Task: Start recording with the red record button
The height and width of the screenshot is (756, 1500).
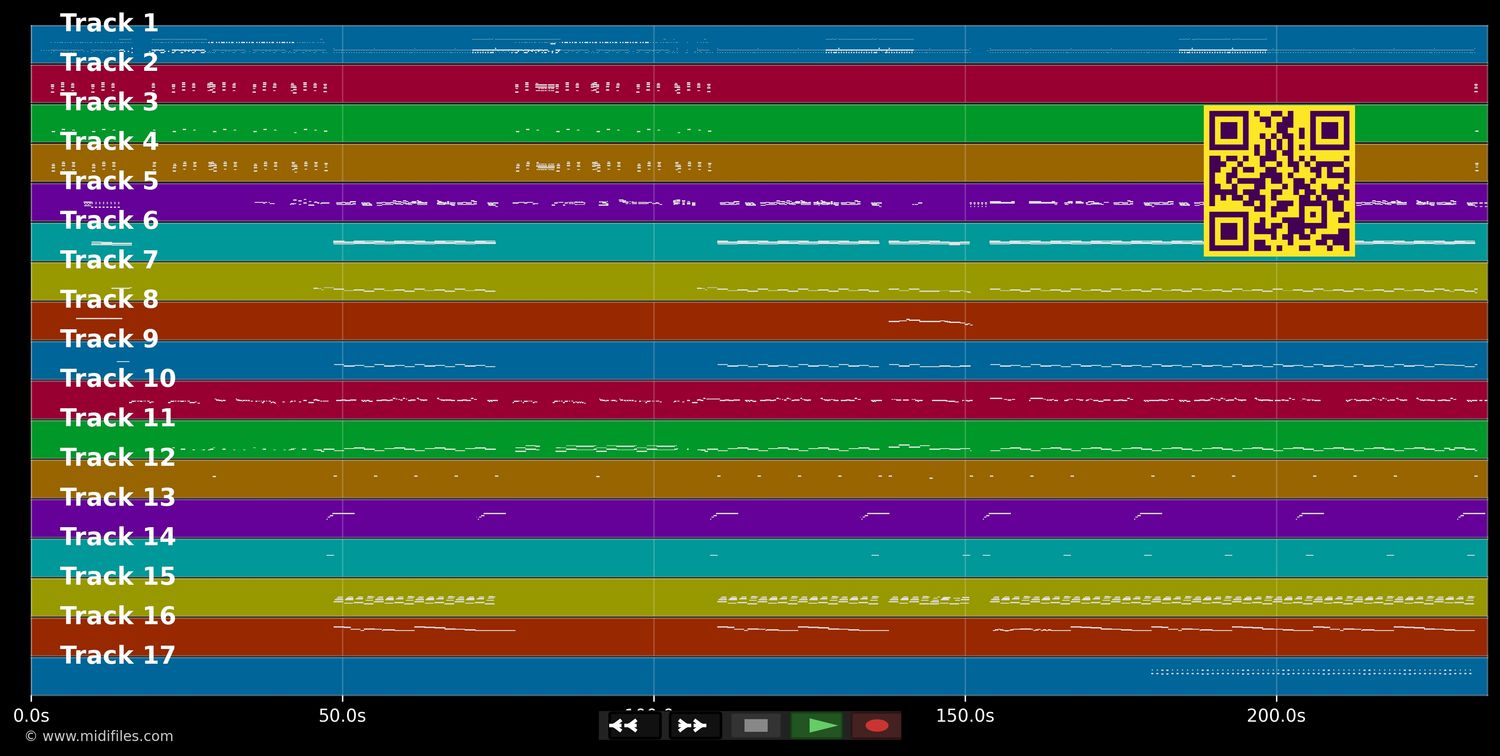Action: (877, 726)
